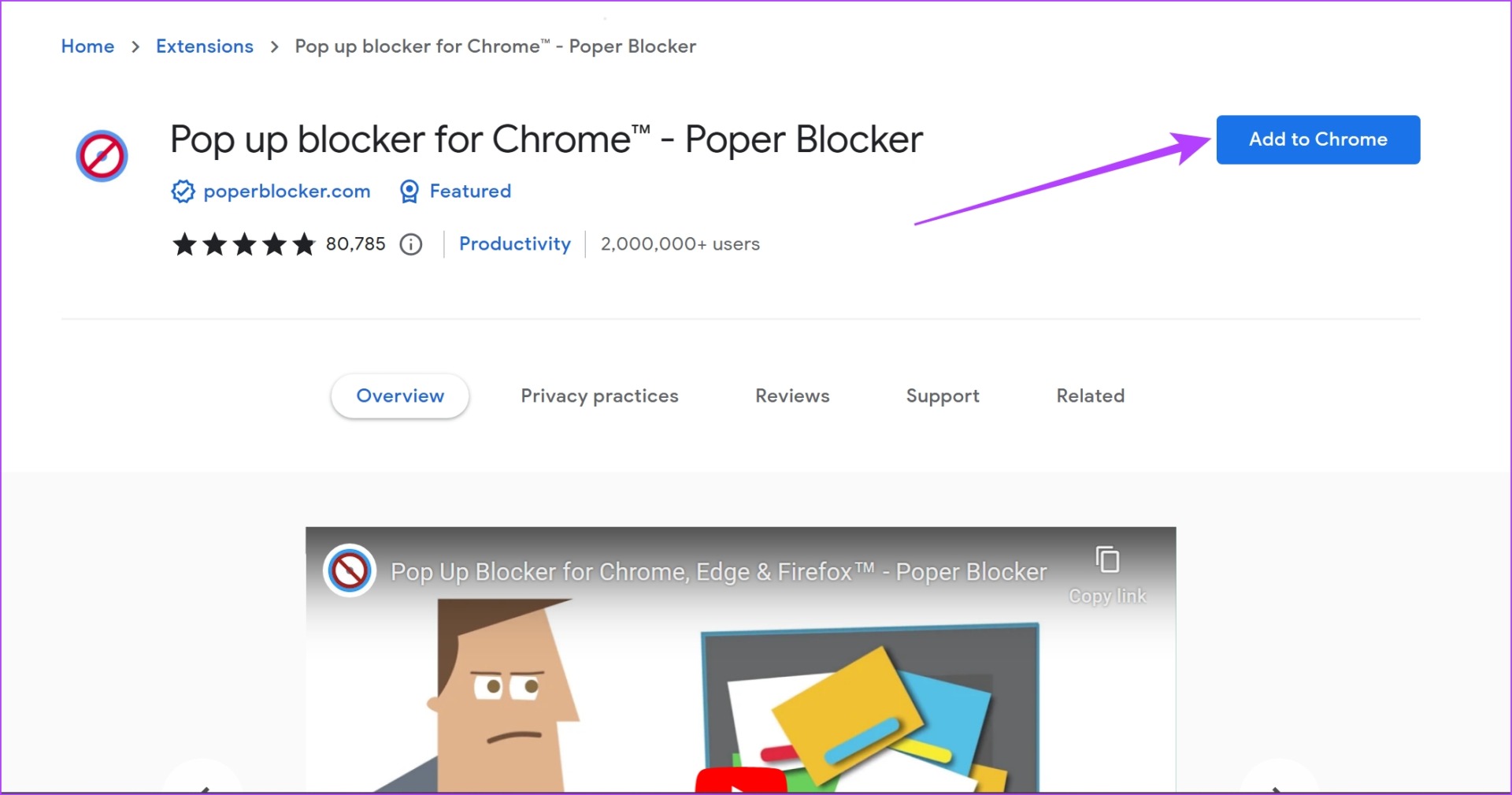Go to the Home breadcrumb link
The width and height of the screenshot is (1512, 795).
pos(87,46)
